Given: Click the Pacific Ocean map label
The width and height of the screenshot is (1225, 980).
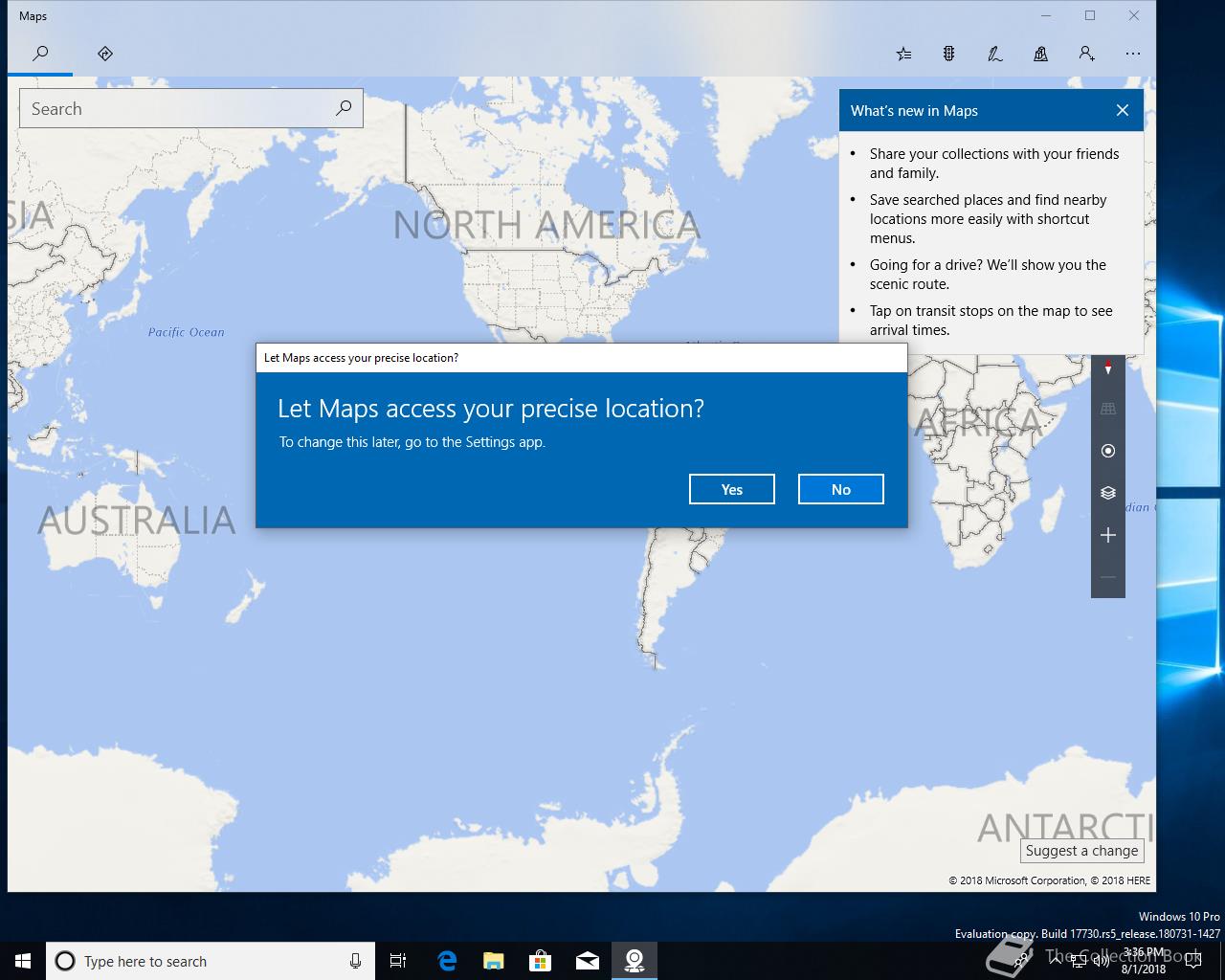Looking at the screenshot, I should (x=186, y=332).
